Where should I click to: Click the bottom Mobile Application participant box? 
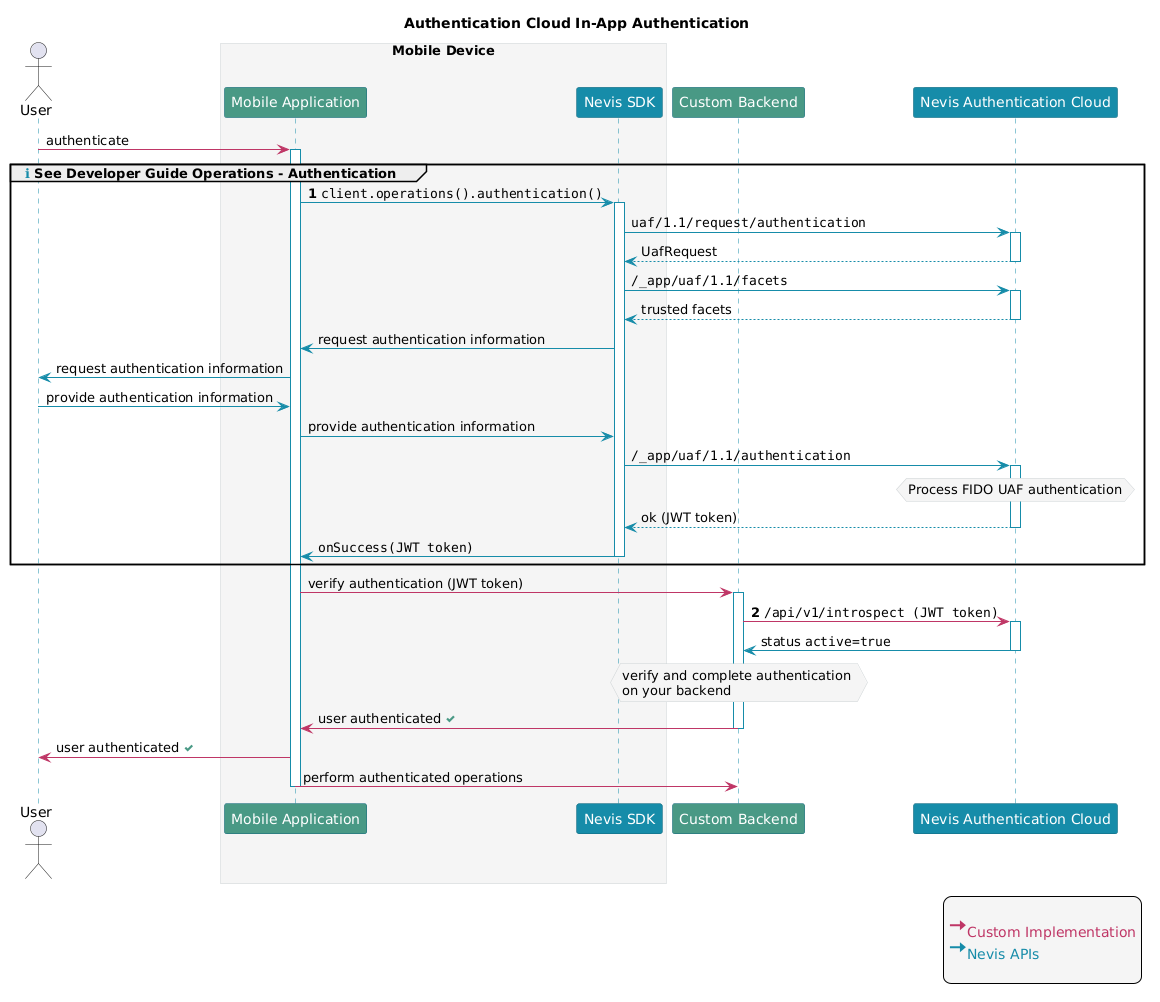tap(295, 818)
